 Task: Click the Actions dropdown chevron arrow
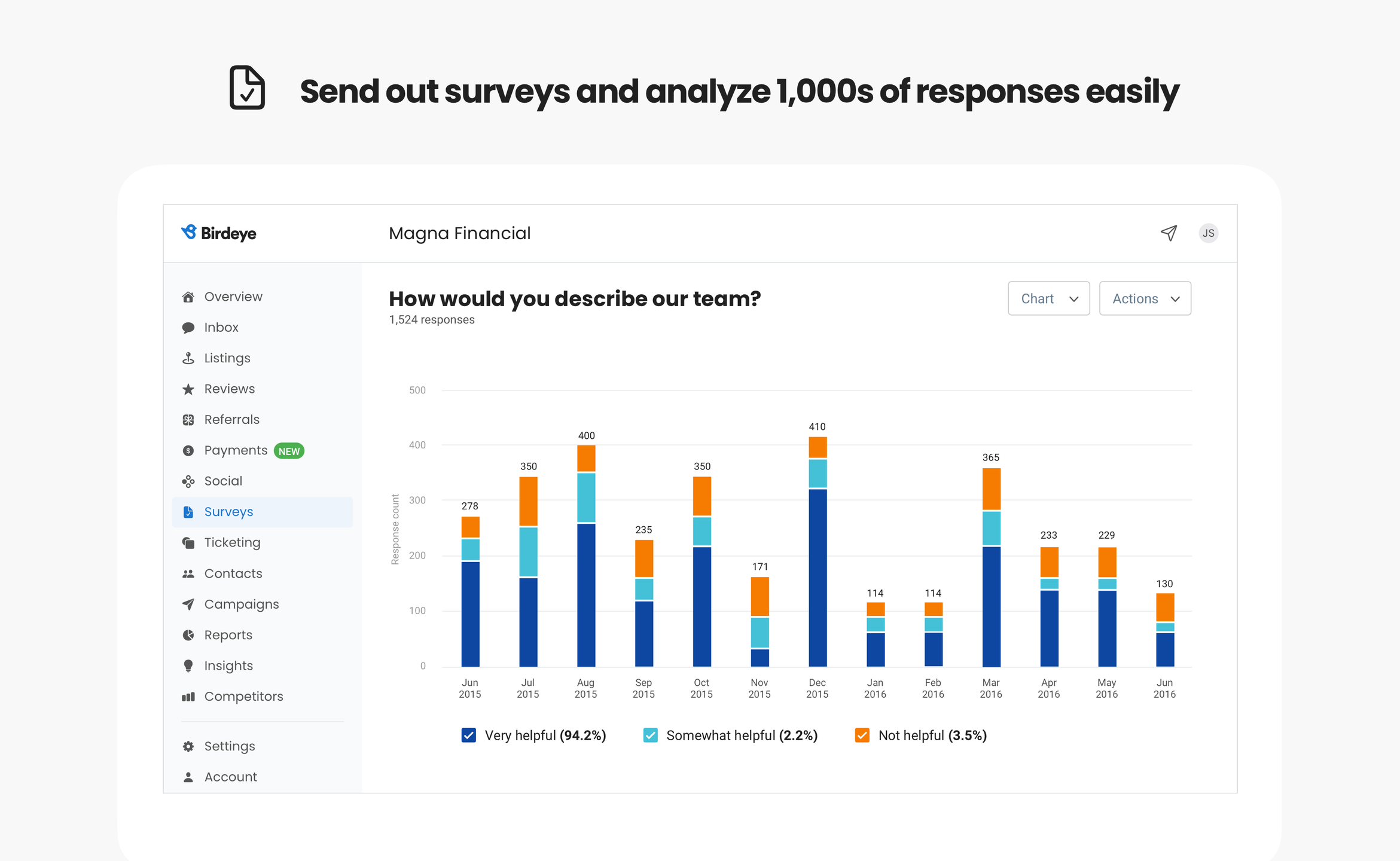tap(1175, 299)
